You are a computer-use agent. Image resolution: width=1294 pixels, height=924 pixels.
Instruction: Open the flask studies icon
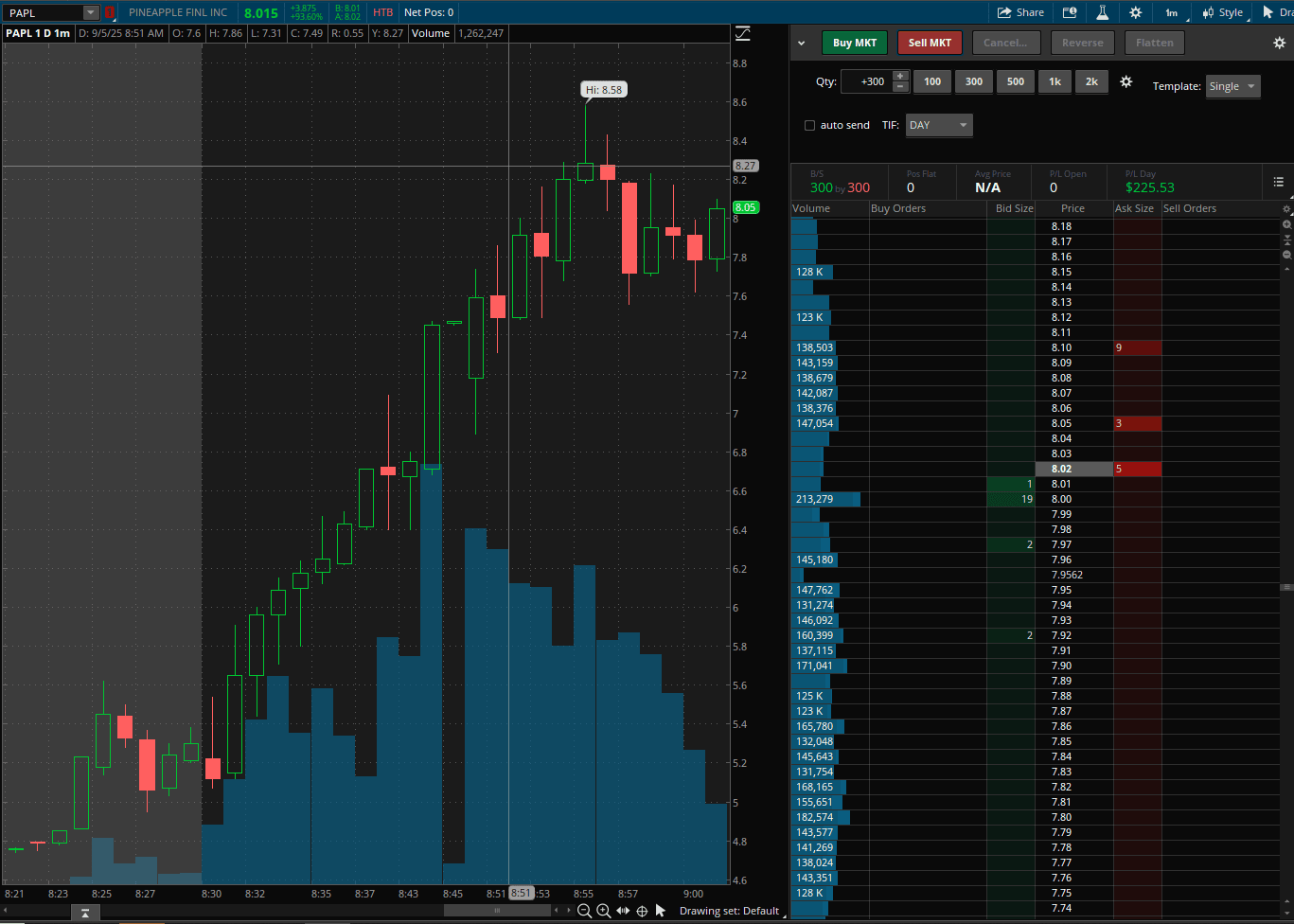[x=1102, y=12]
